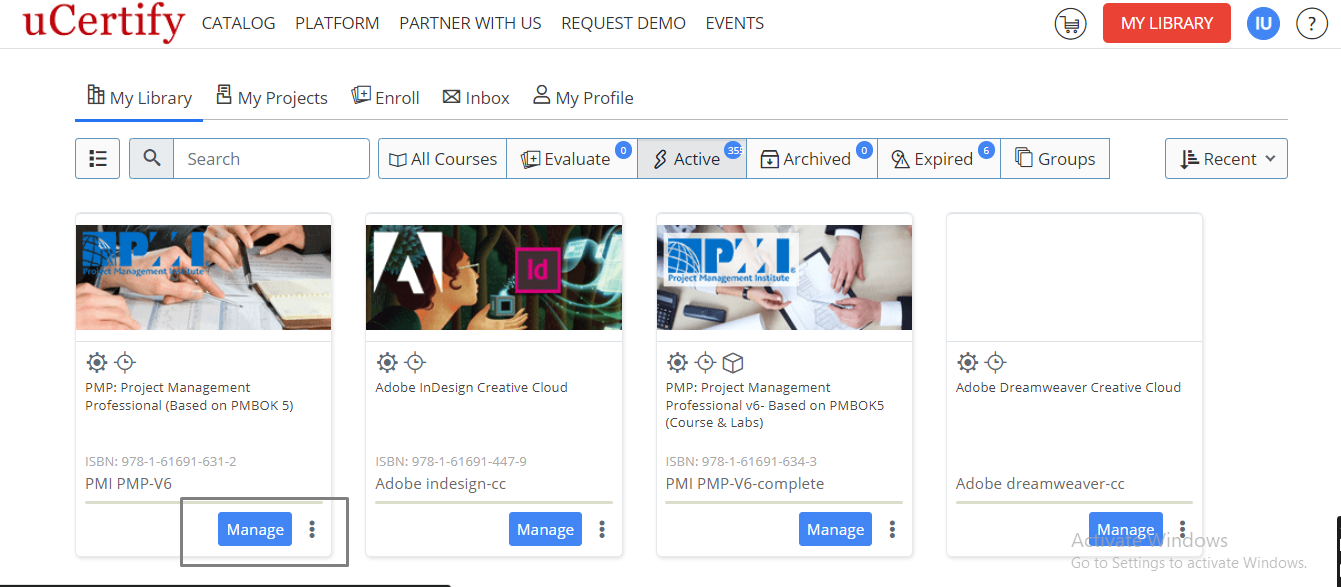Open the help question mark icon
The height and width of the screenshot is (587, 1341).
[x=1311, y=24]
